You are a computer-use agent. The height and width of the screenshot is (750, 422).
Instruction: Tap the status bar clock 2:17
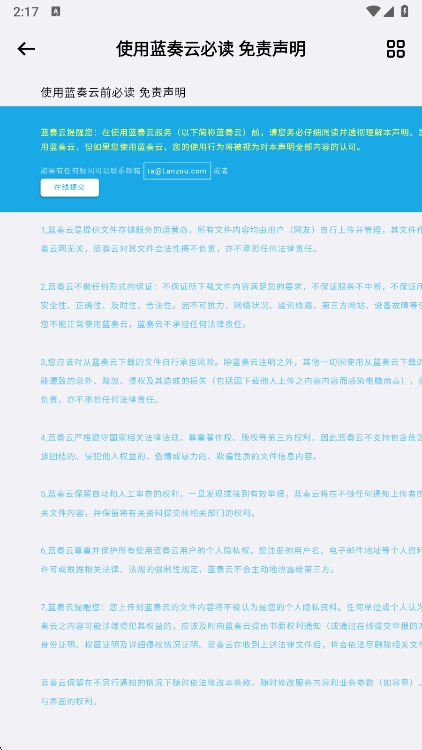[26, 12]
